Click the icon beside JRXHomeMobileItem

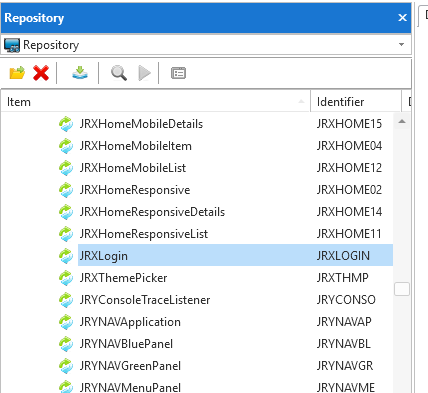click(66, 146)
